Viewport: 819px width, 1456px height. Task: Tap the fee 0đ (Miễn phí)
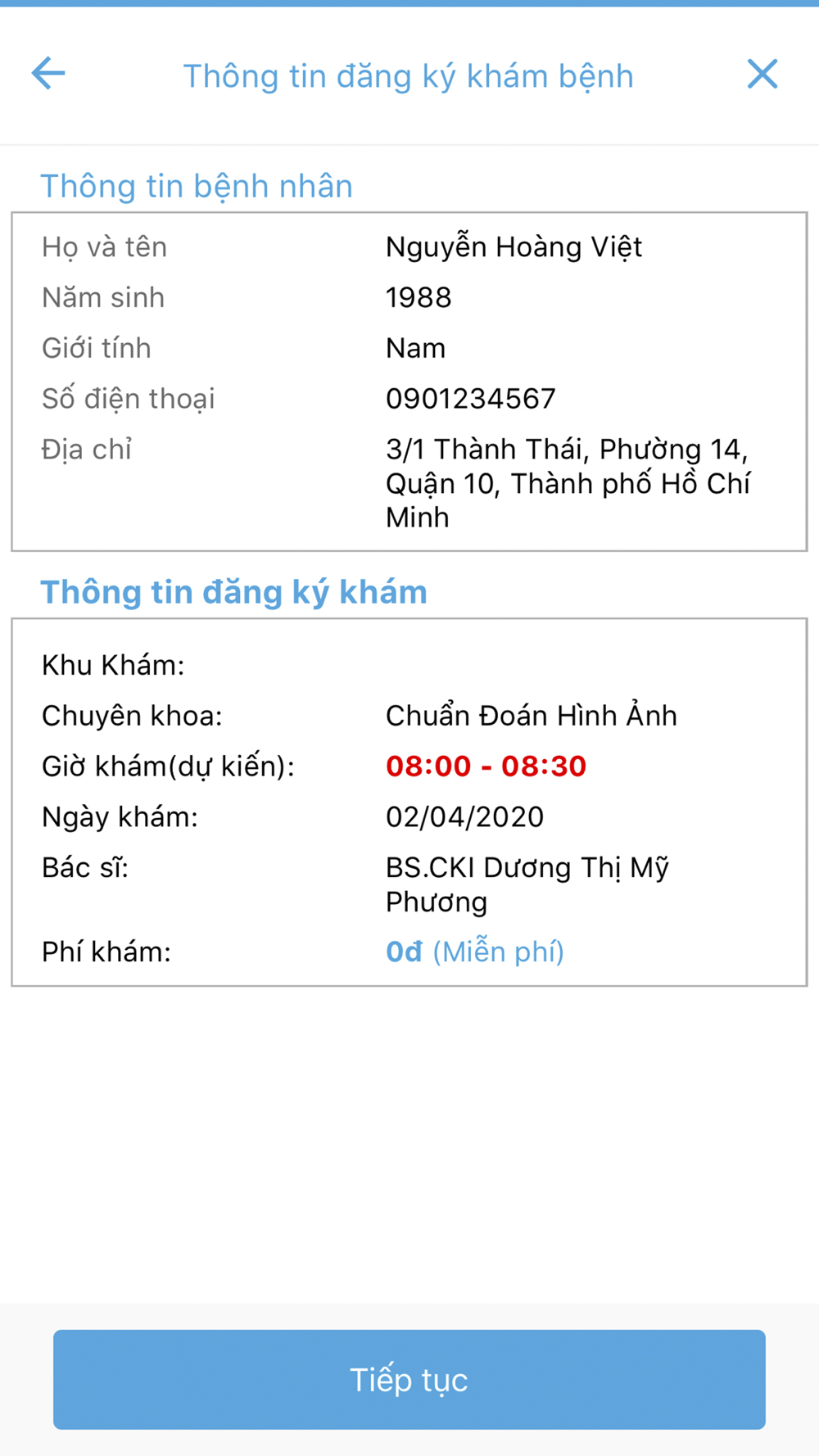pyautogui.click(x=475, y=952)
